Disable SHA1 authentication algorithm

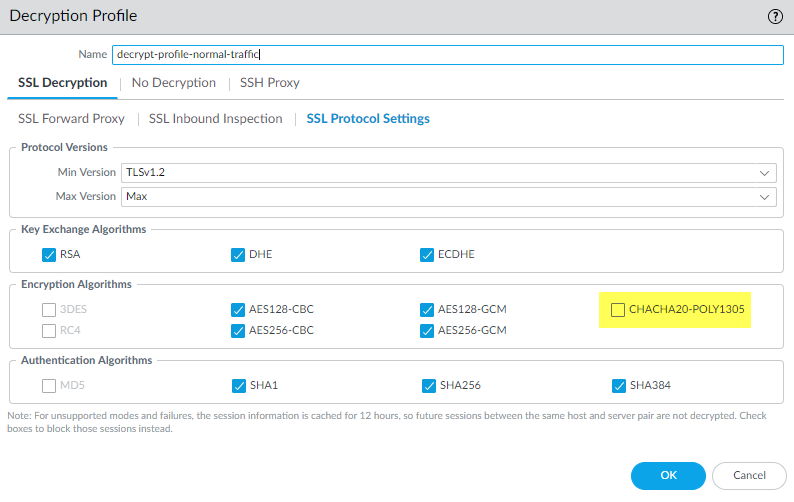(x=238, y=385)
